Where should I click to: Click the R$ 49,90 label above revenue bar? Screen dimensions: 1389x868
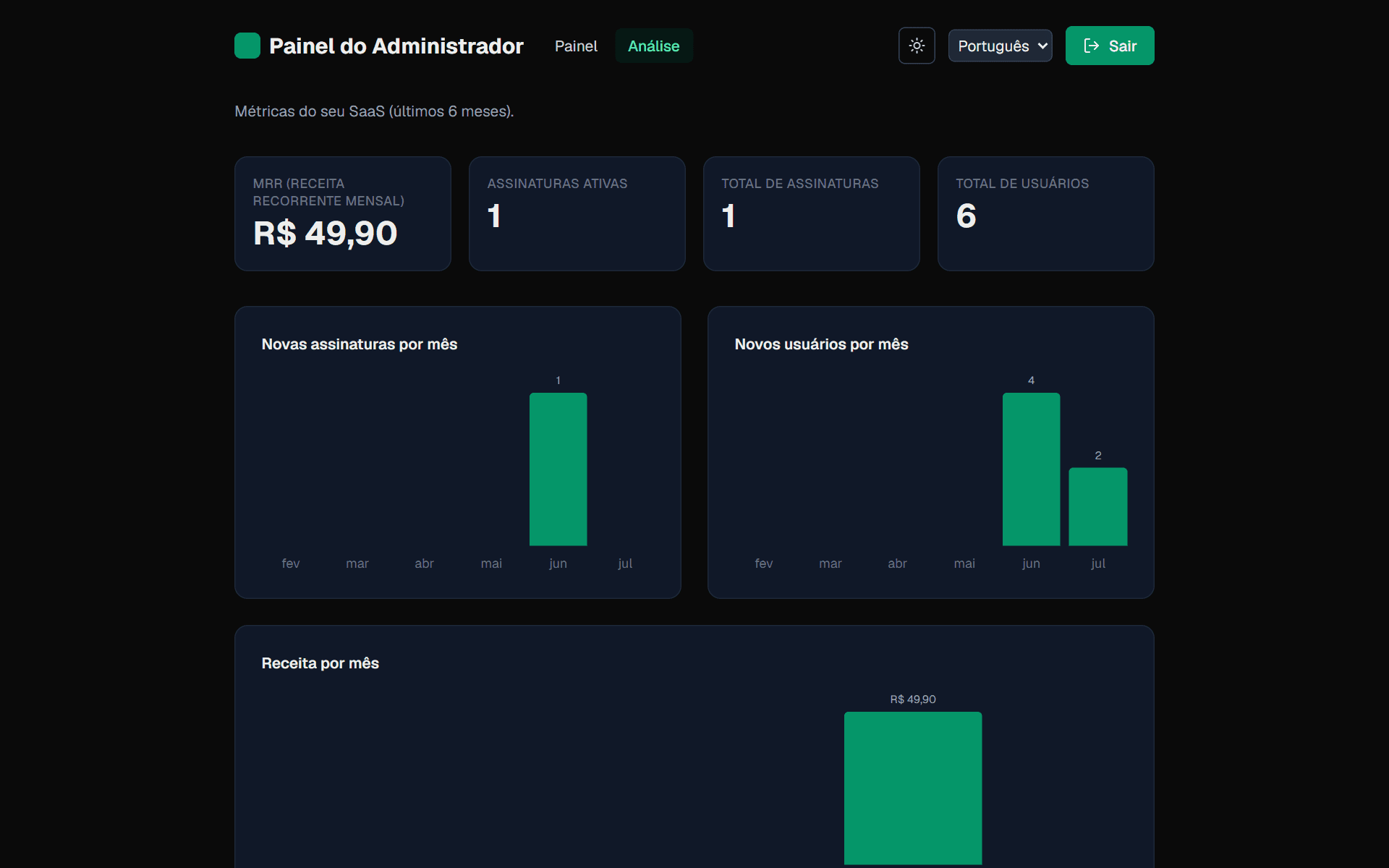913,699
